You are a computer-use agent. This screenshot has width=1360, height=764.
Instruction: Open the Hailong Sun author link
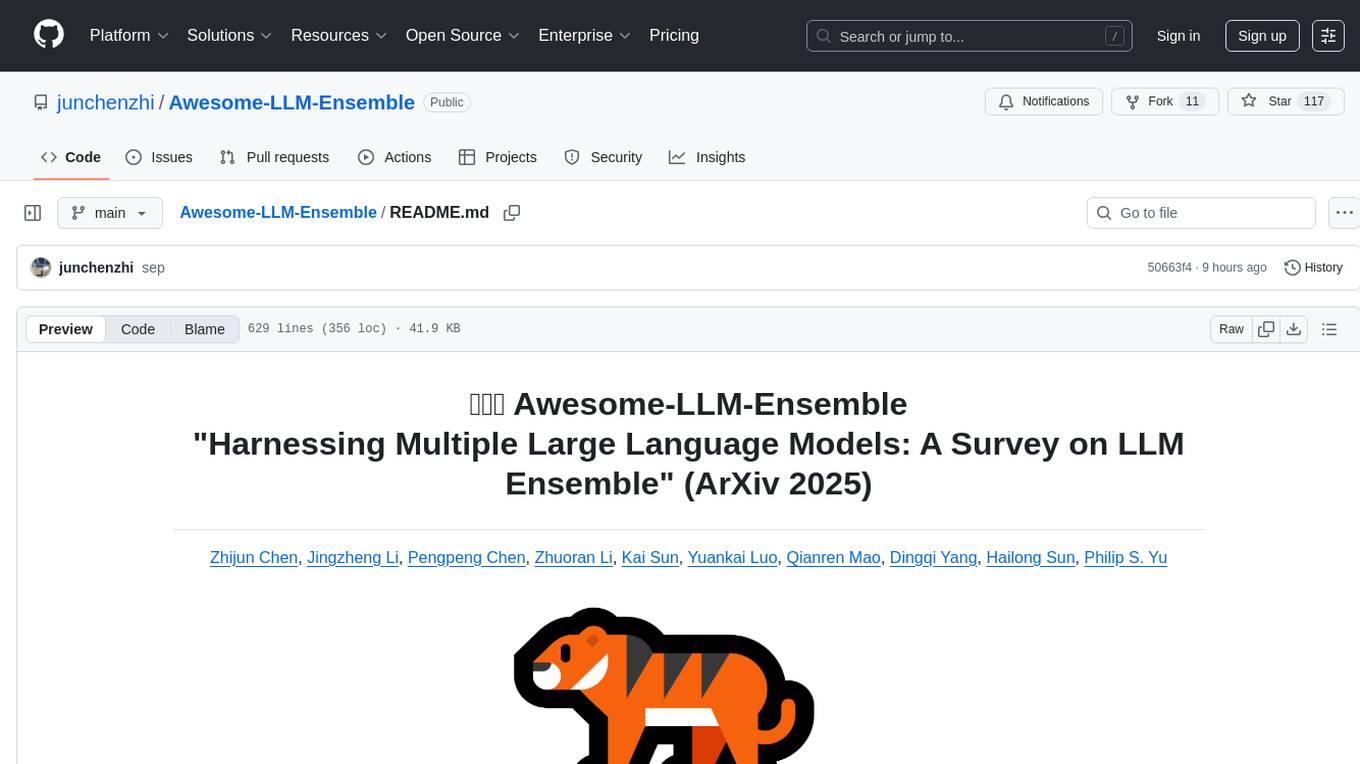pos(1031,557)
